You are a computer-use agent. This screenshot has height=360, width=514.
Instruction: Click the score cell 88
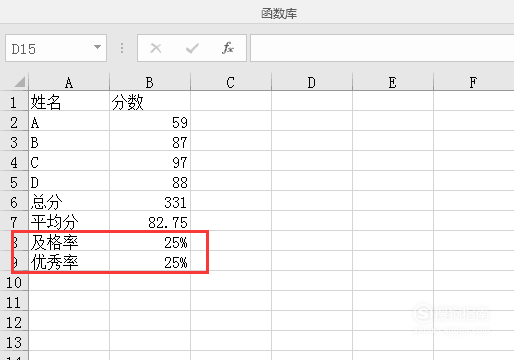(150, 181)
